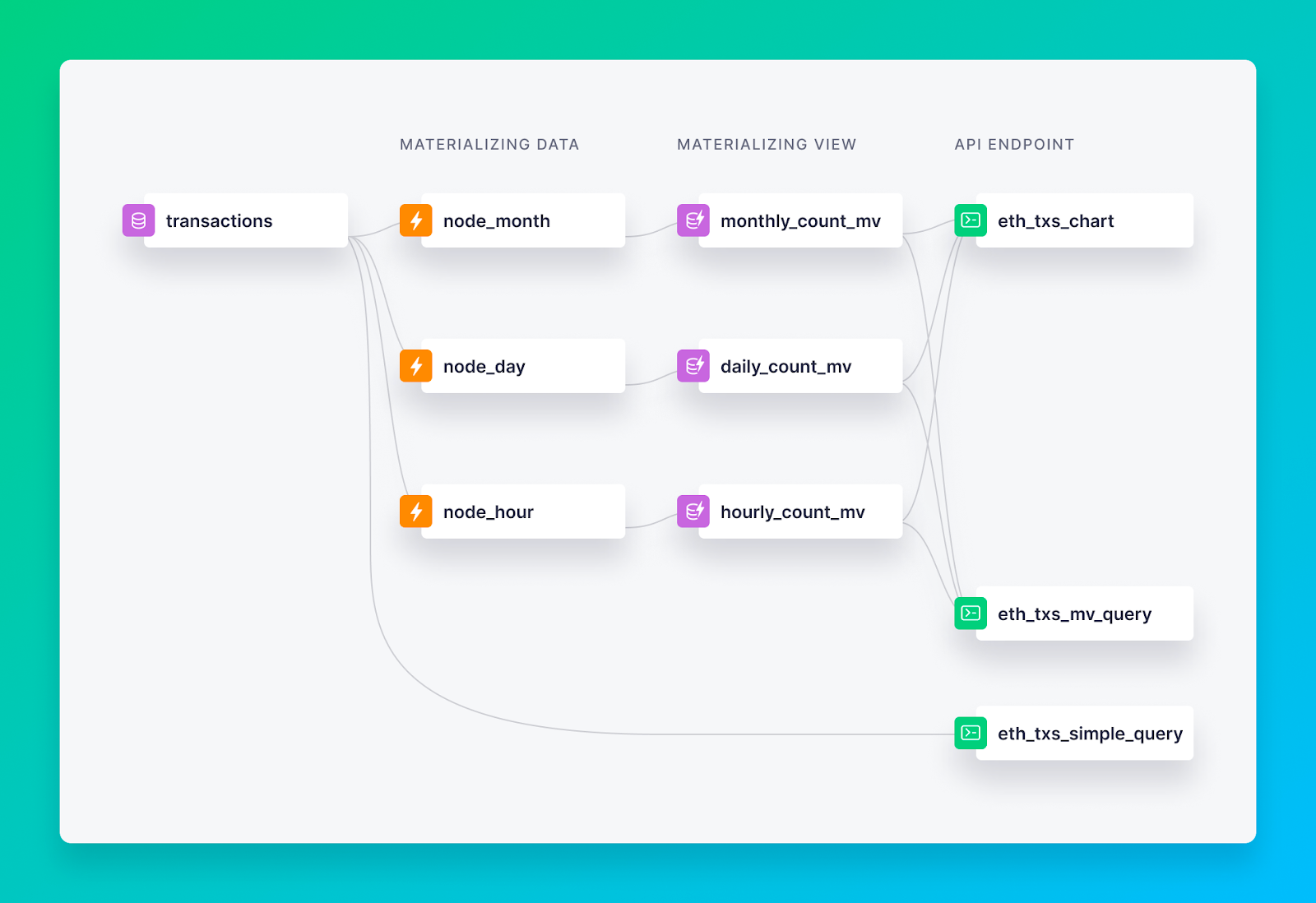Click the Materializing View column heading
Viewport: 1316px width, 903px height.
pyautogui.click(x=767, y=145)
